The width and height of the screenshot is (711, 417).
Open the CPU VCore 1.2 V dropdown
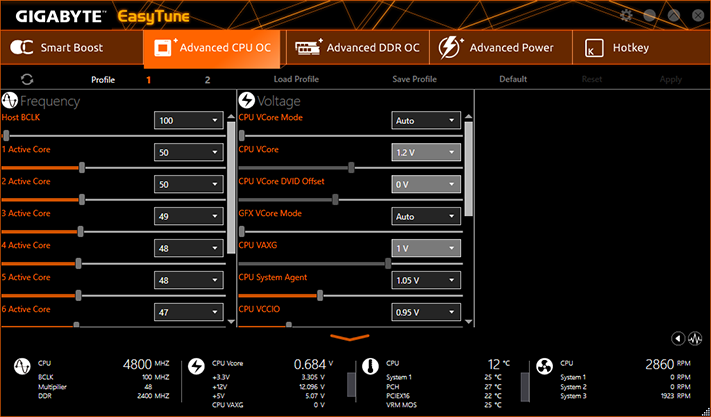[x=426, y=152]
